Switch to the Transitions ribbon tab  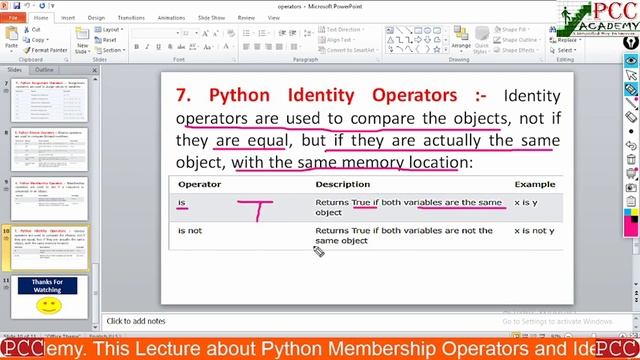point(131,18)
